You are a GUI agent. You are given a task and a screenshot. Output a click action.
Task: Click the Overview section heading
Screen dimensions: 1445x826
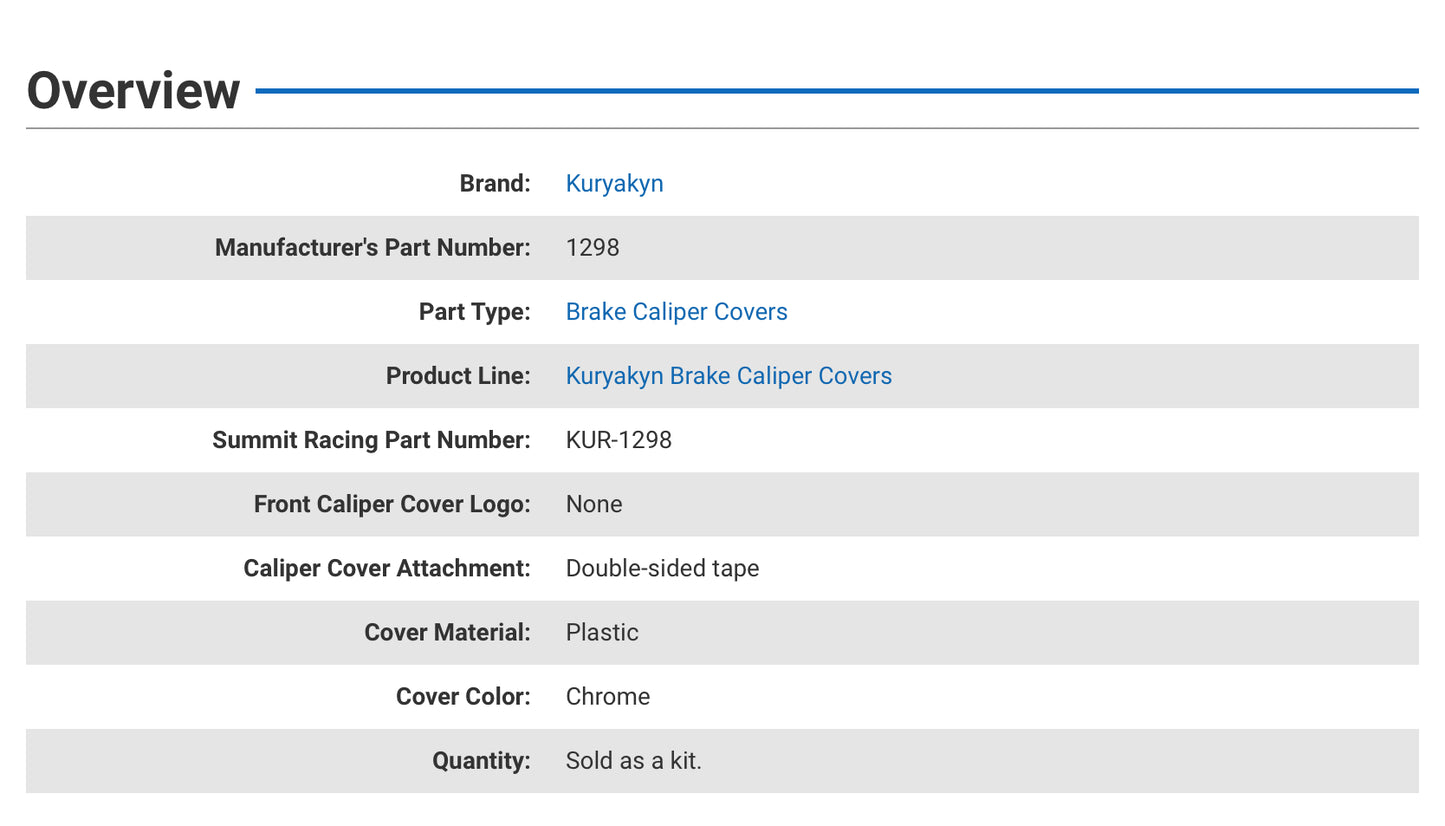[133, 90]
